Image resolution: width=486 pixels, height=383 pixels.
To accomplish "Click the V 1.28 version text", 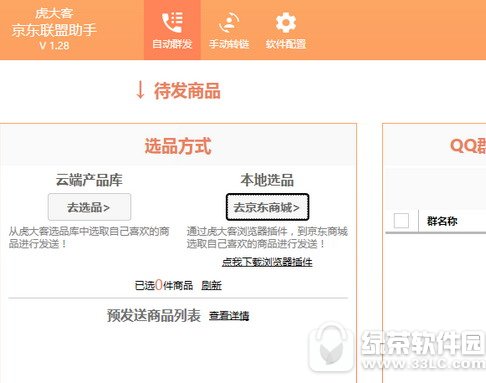I will click(54, 45).
